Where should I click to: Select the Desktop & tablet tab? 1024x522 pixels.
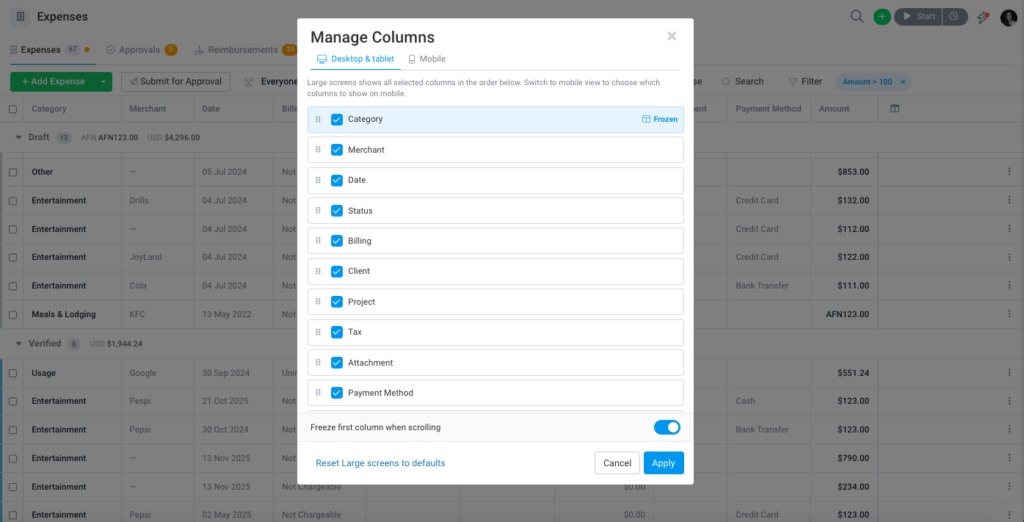[355, 59]
